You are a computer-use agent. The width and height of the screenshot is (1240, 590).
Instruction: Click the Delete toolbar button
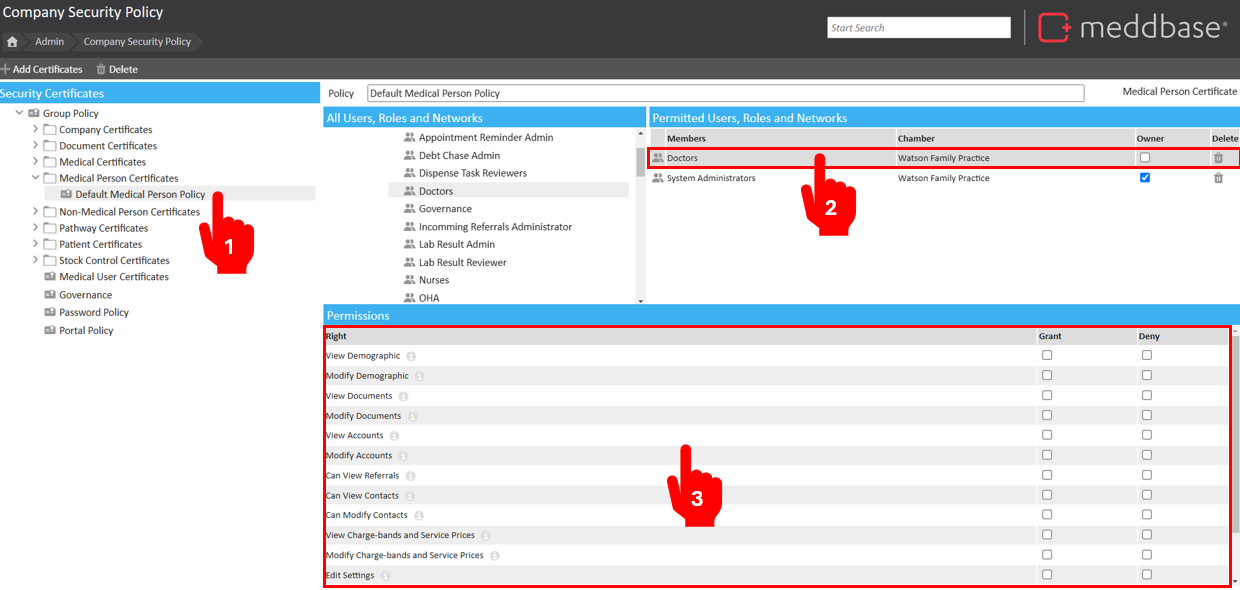point(117,69)
